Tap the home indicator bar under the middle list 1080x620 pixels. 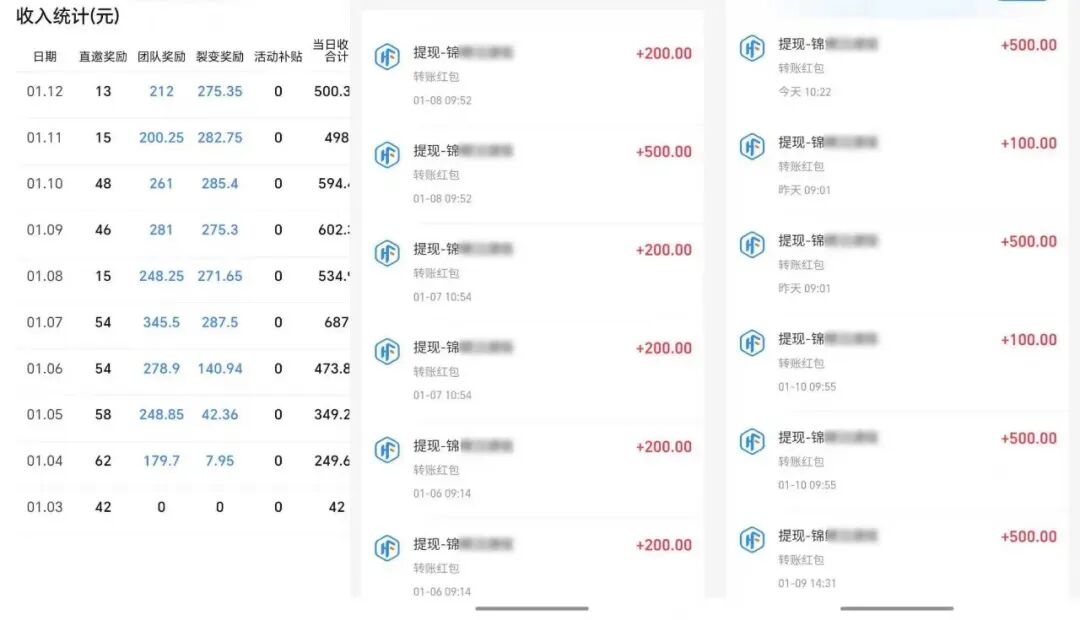(x=532, y=608)
